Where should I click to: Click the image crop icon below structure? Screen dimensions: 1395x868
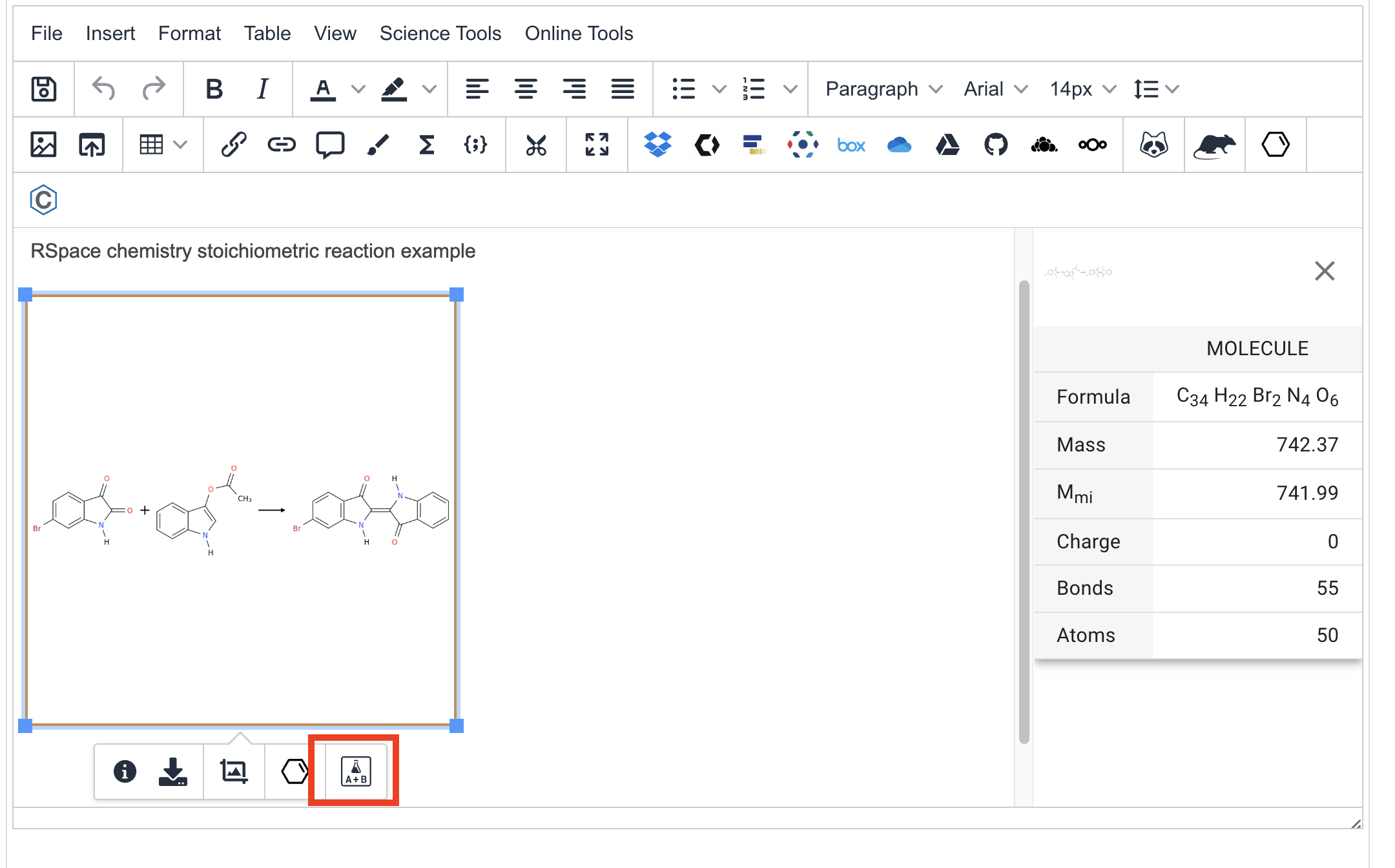click(x=234, y=771)
